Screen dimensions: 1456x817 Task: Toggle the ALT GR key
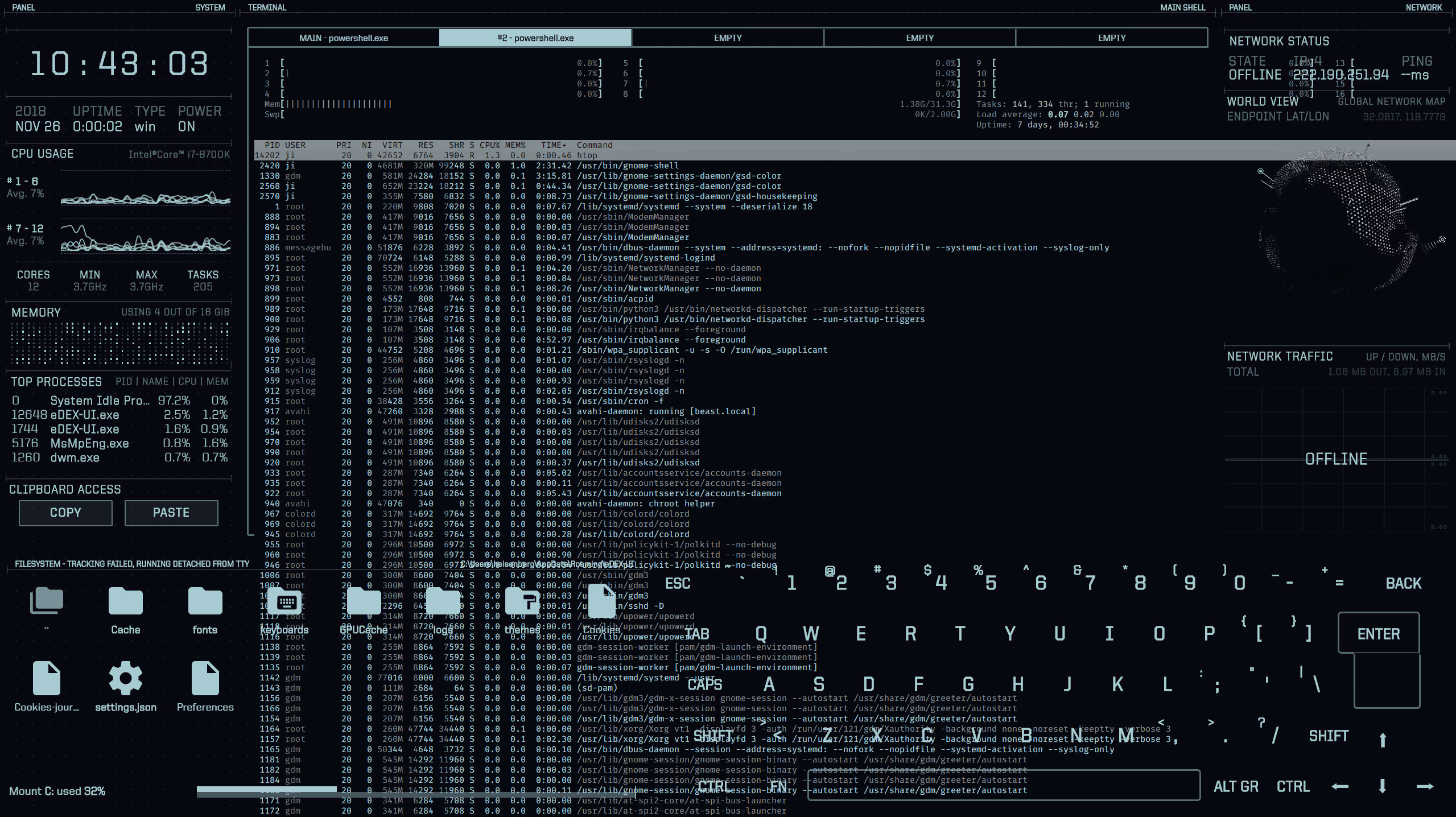click(x=1236, y=787)
